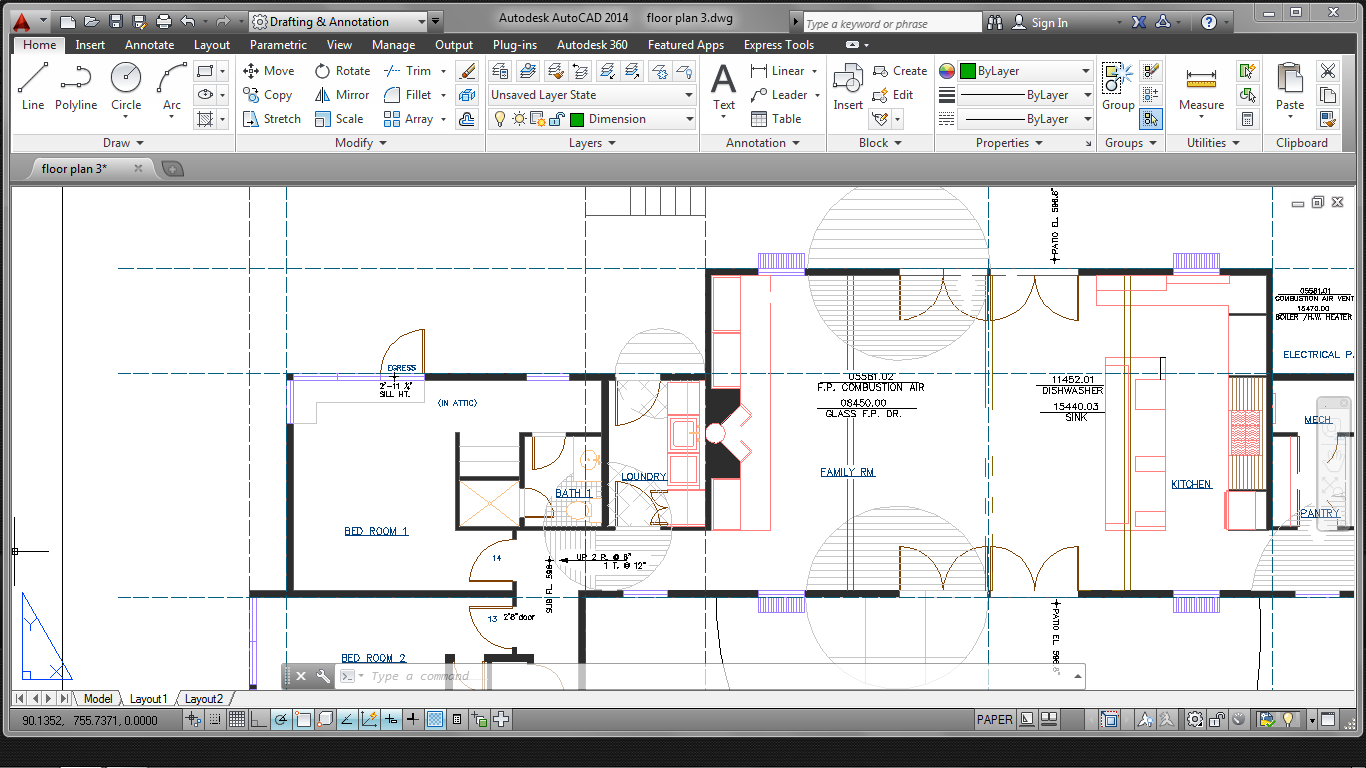Image resolution: width=1366 pixels, height=768 pixels.
Task: Expand the Unsaved Layer State dropdown
Action: 689,95
